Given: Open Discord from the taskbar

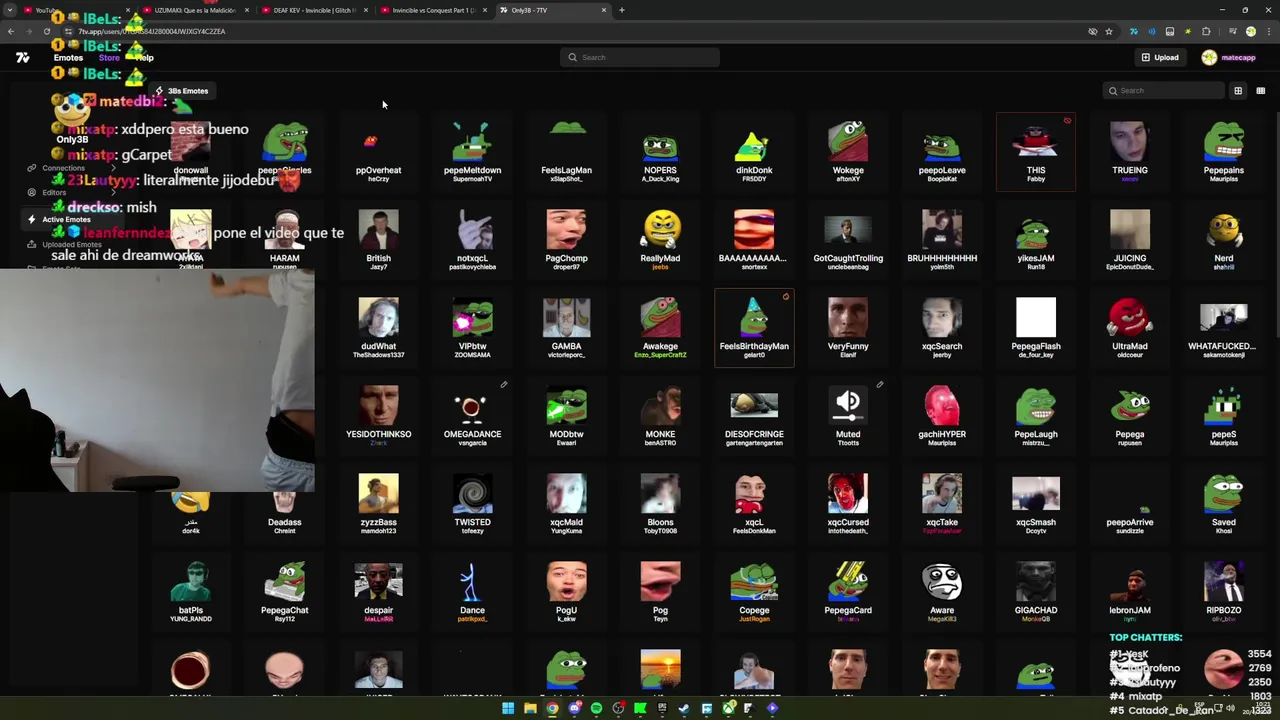Looking at the screenshot, I should pos(574,708).
